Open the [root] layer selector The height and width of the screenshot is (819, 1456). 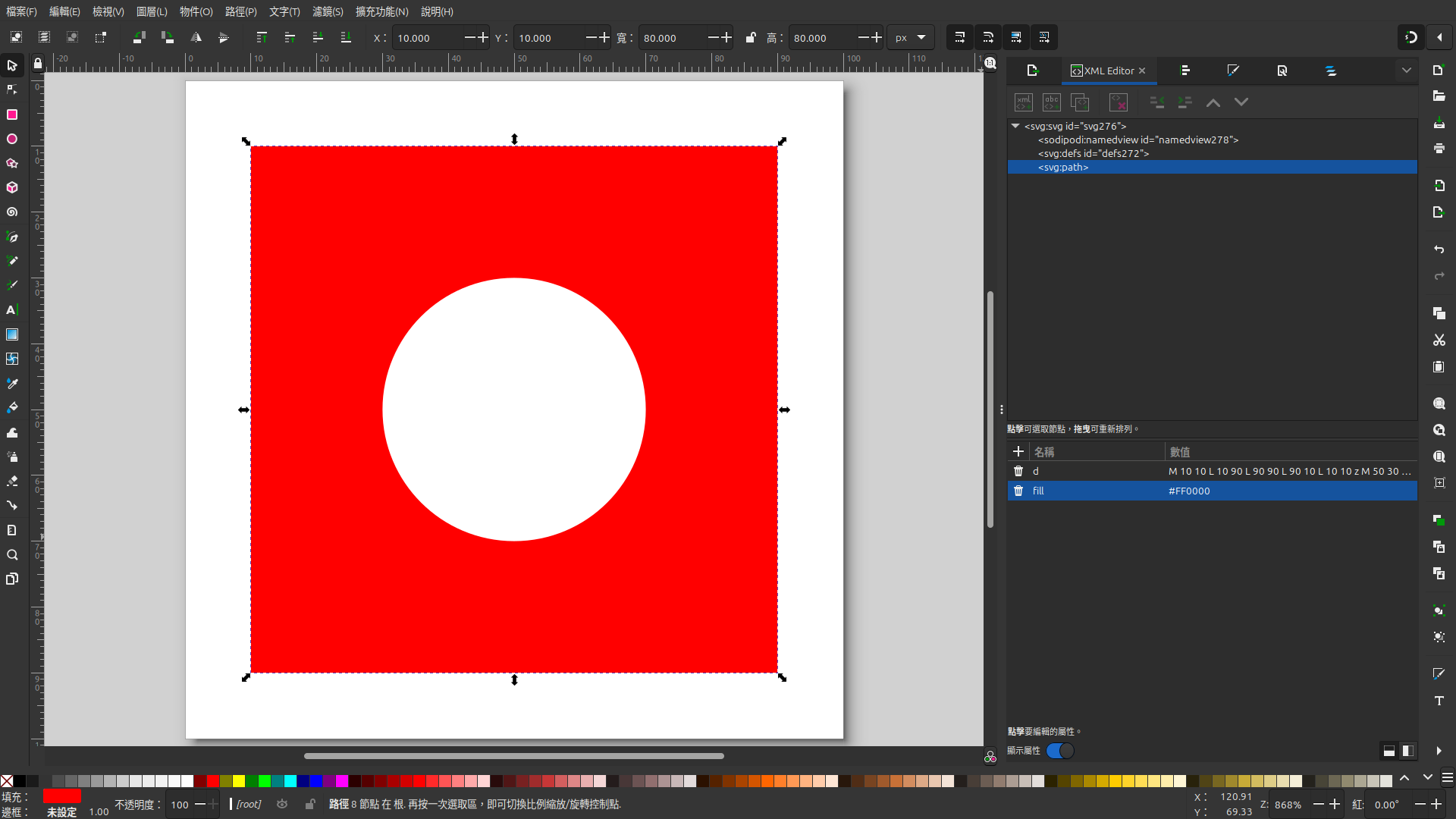pyautogui.click(x=249, y=804)
